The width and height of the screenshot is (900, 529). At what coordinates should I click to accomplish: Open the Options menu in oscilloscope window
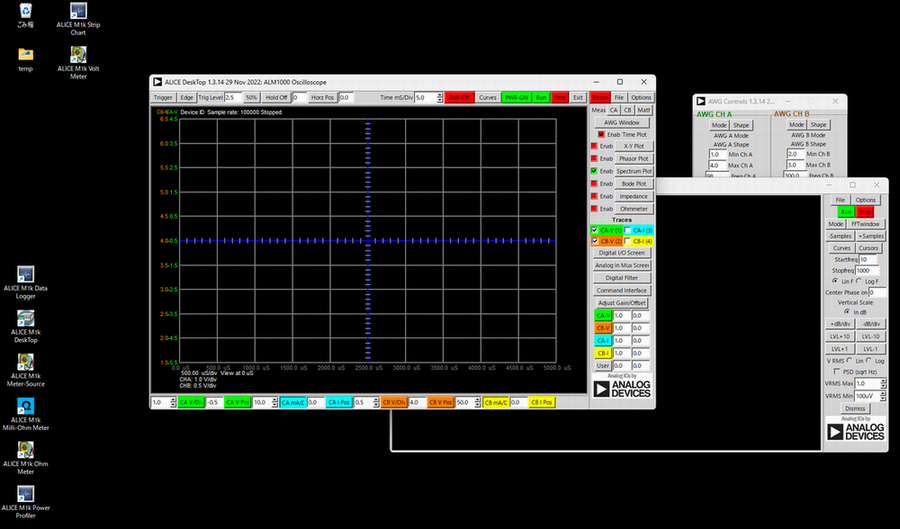[641, 98]
